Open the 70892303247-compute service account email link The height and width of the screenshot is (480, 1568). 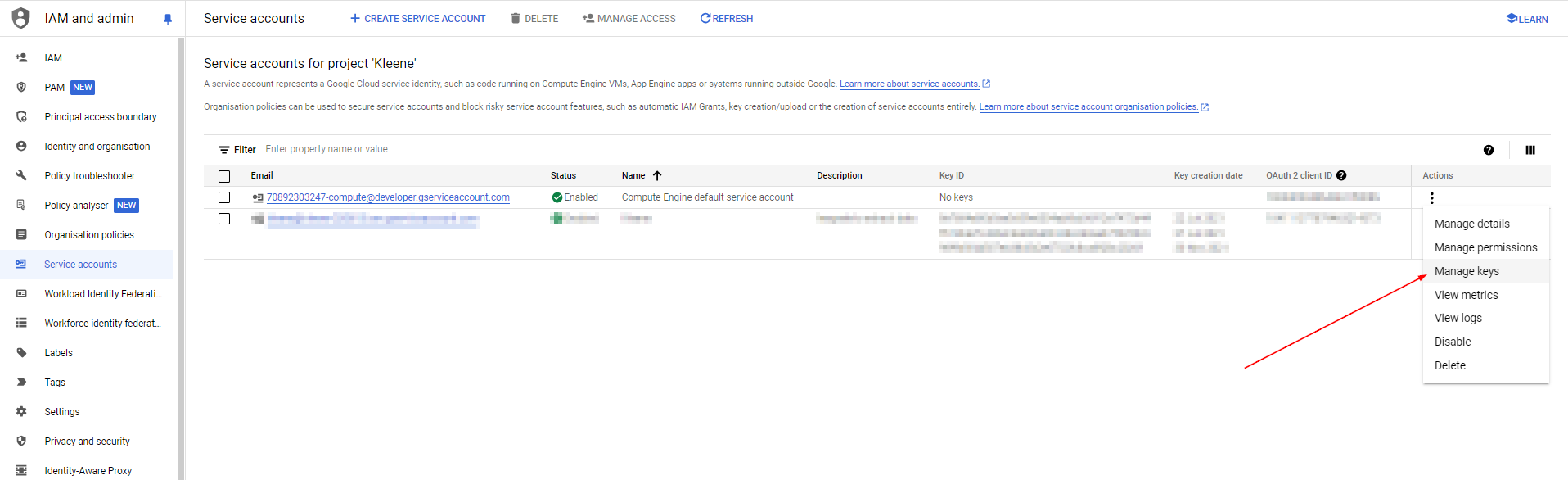pos(388,197)
